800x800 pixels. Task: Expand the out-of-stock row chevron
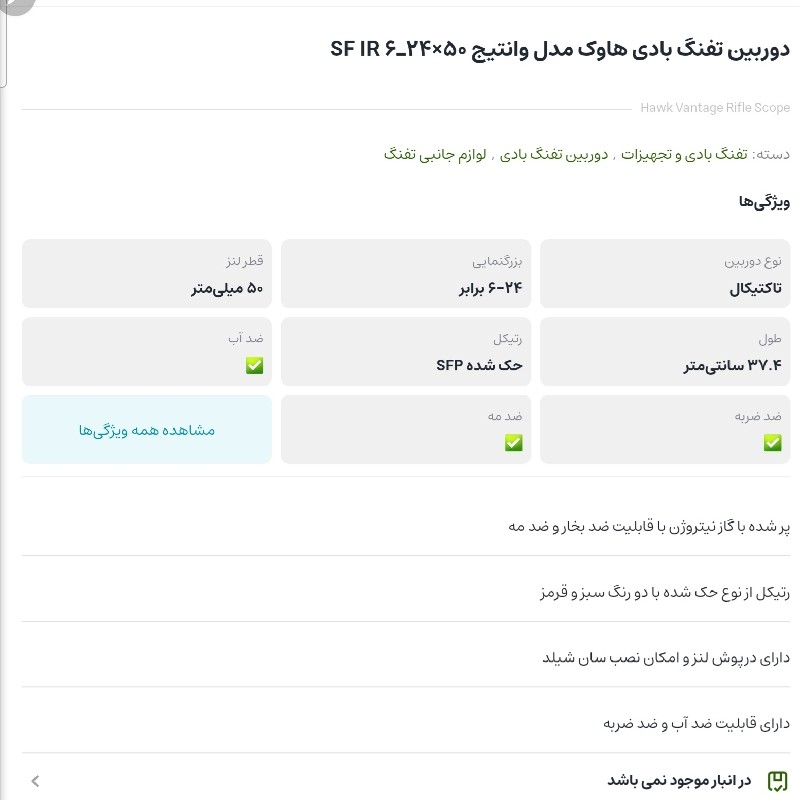(36, 780)
